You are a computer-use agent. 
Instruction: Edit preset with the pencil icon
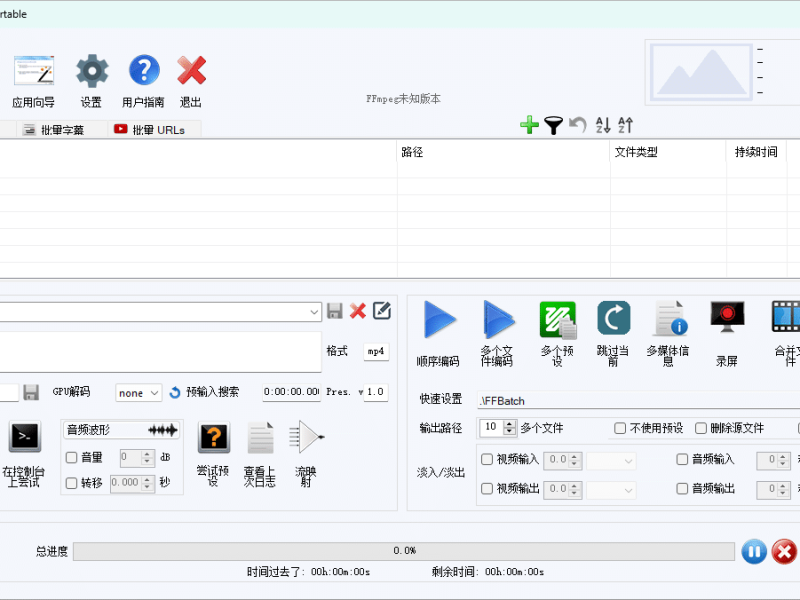point(382,311)
